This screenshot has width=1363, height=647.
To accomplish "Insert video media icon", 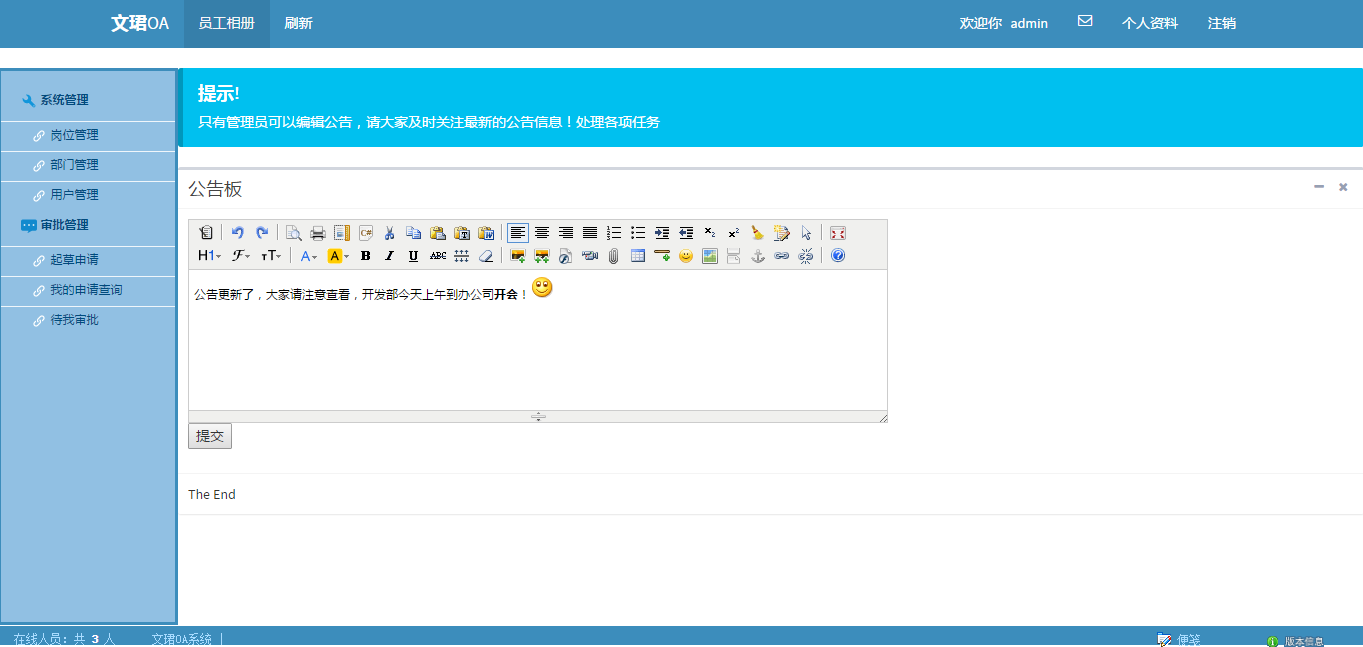I will (590, 256).
